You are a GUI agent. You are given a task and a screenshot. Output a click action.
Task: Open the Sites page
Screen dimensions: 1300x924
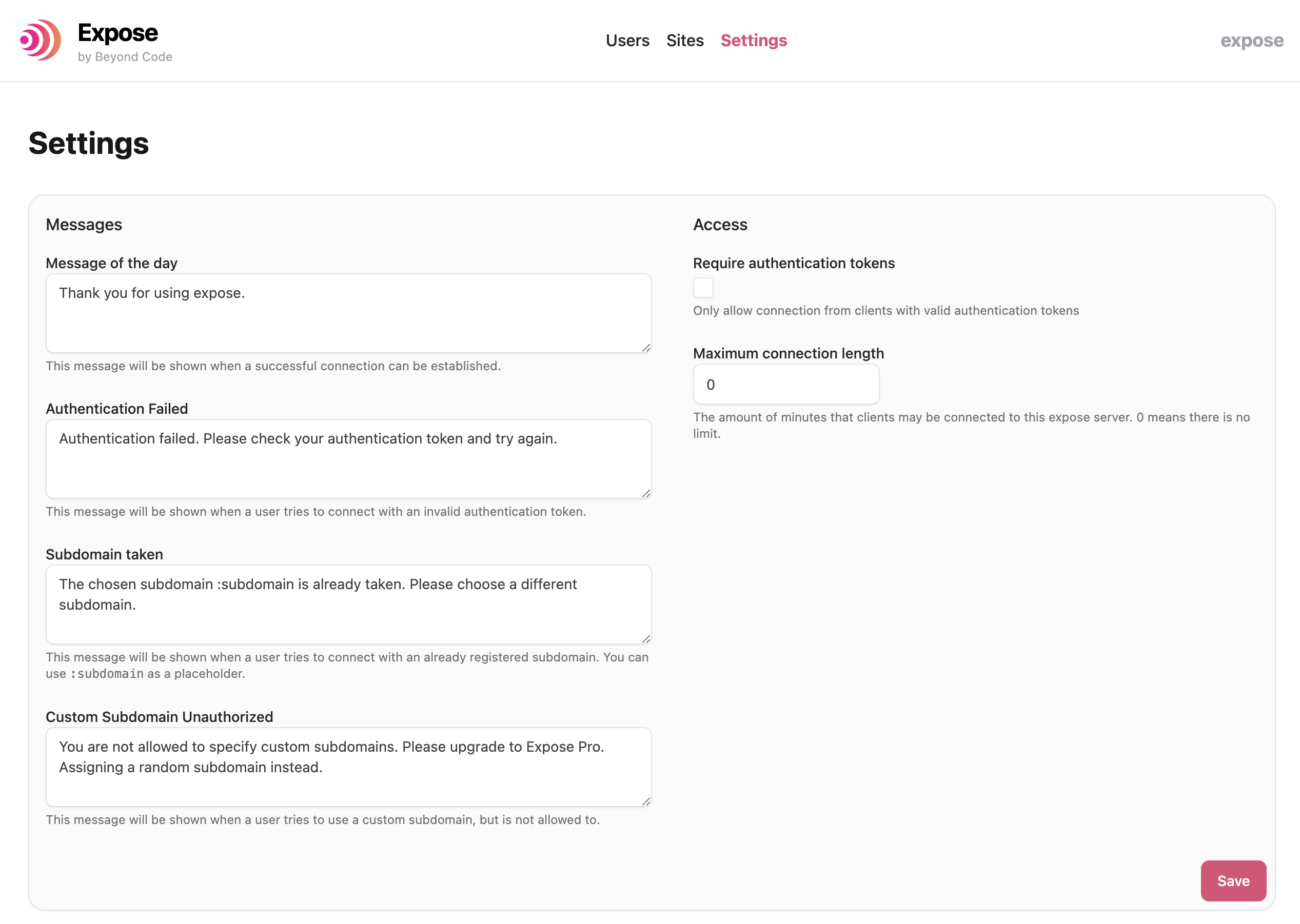tap(685, 41)
